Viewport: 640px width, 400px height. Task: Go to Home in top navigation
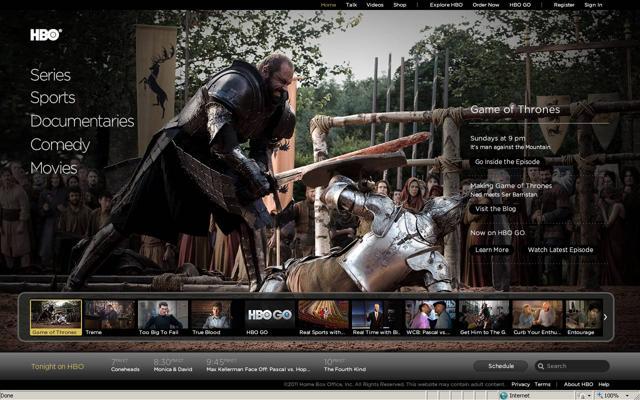click(x=328, y=5)
